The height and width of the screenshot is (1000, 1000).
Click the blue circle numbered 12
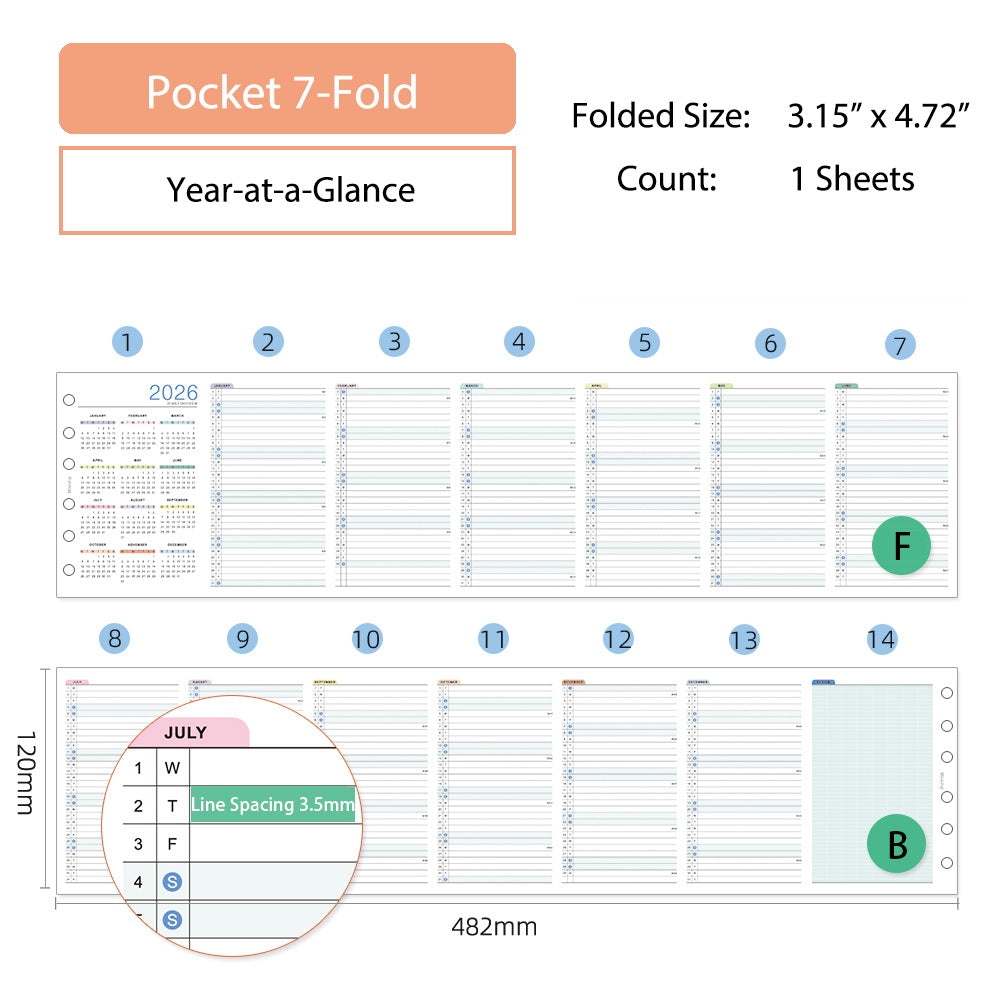(618, 639)
